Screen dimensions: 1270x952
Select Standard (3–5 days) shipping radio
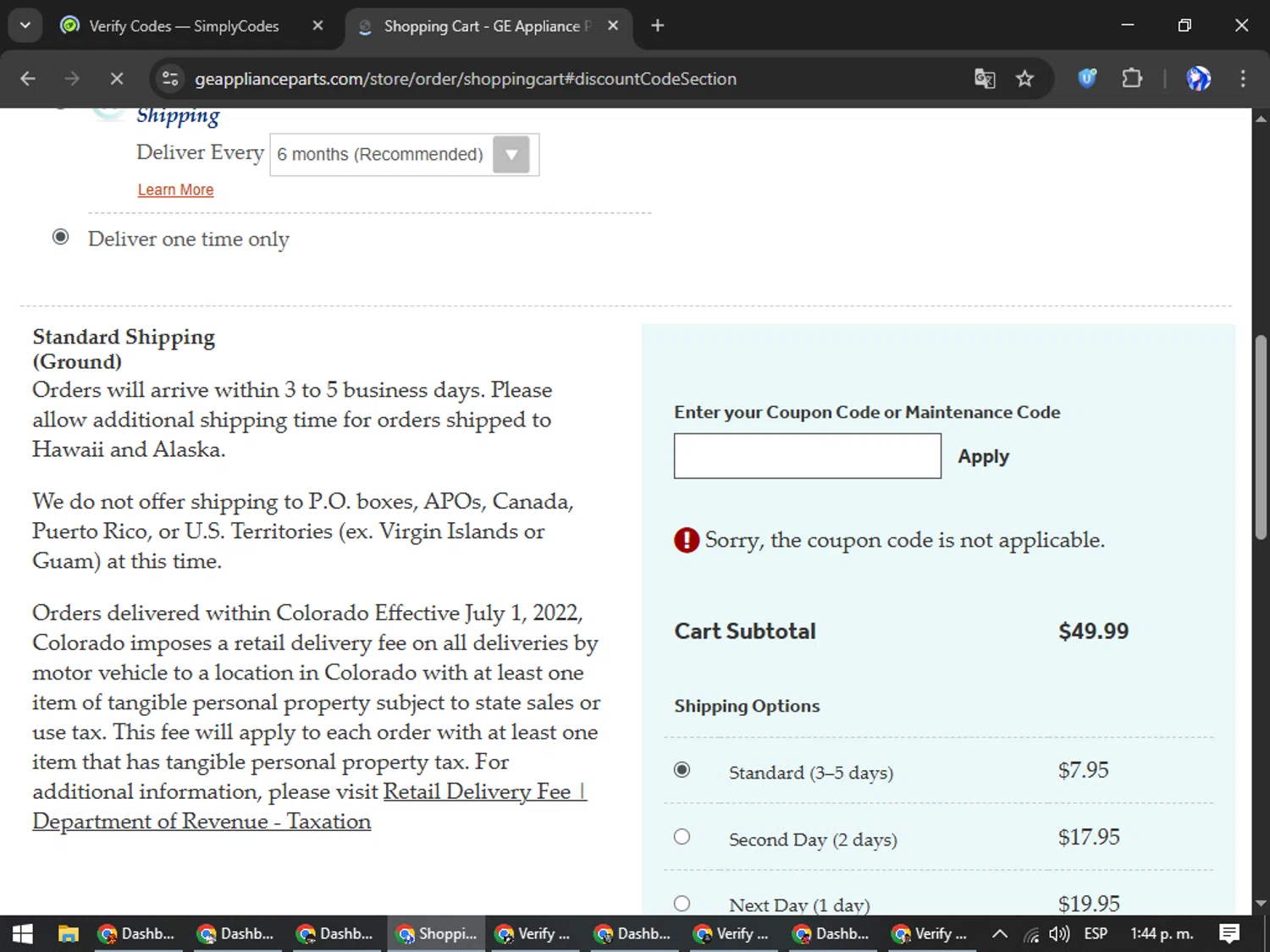tap(682, 770)
